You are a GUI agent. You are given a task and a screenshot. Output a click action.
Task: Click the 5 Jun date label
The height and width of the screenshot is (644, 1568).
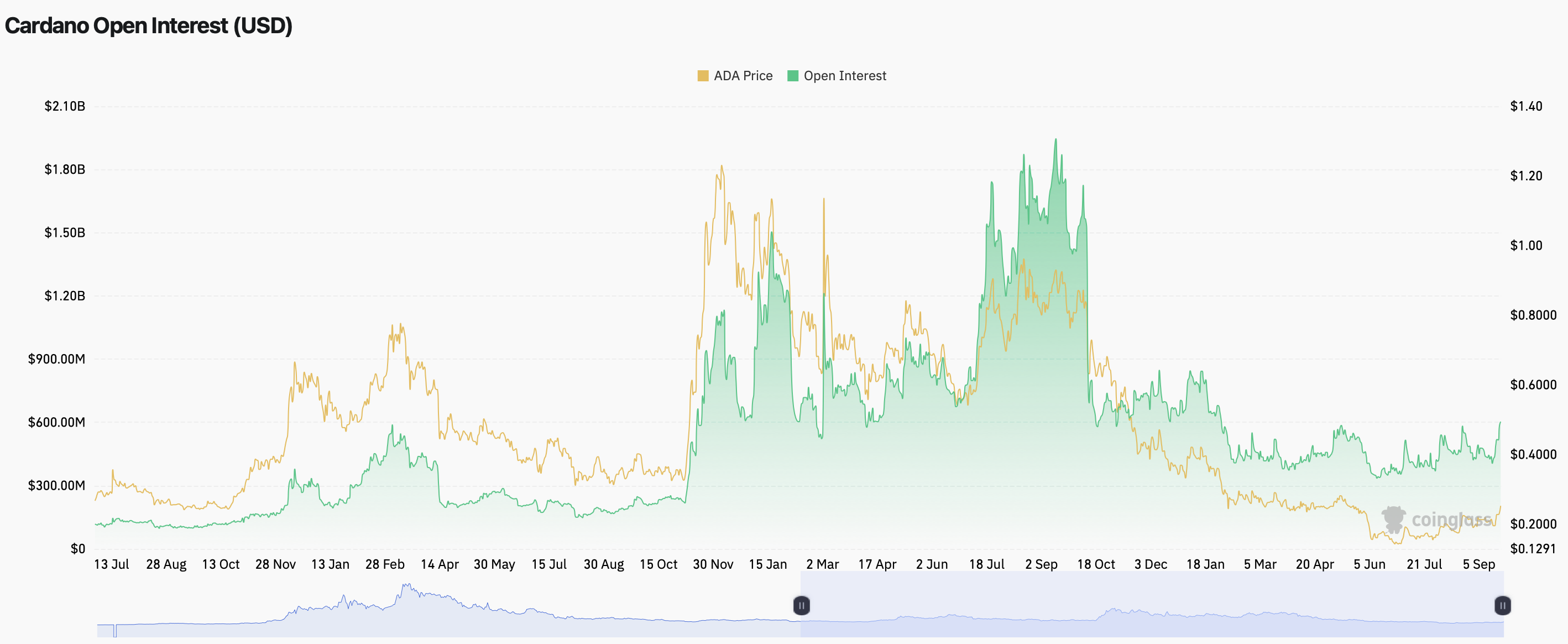(1370, 565)
